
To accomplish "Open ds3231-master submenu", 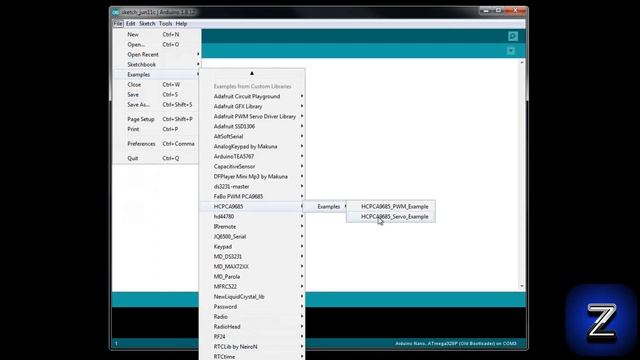I will point(252,187).
